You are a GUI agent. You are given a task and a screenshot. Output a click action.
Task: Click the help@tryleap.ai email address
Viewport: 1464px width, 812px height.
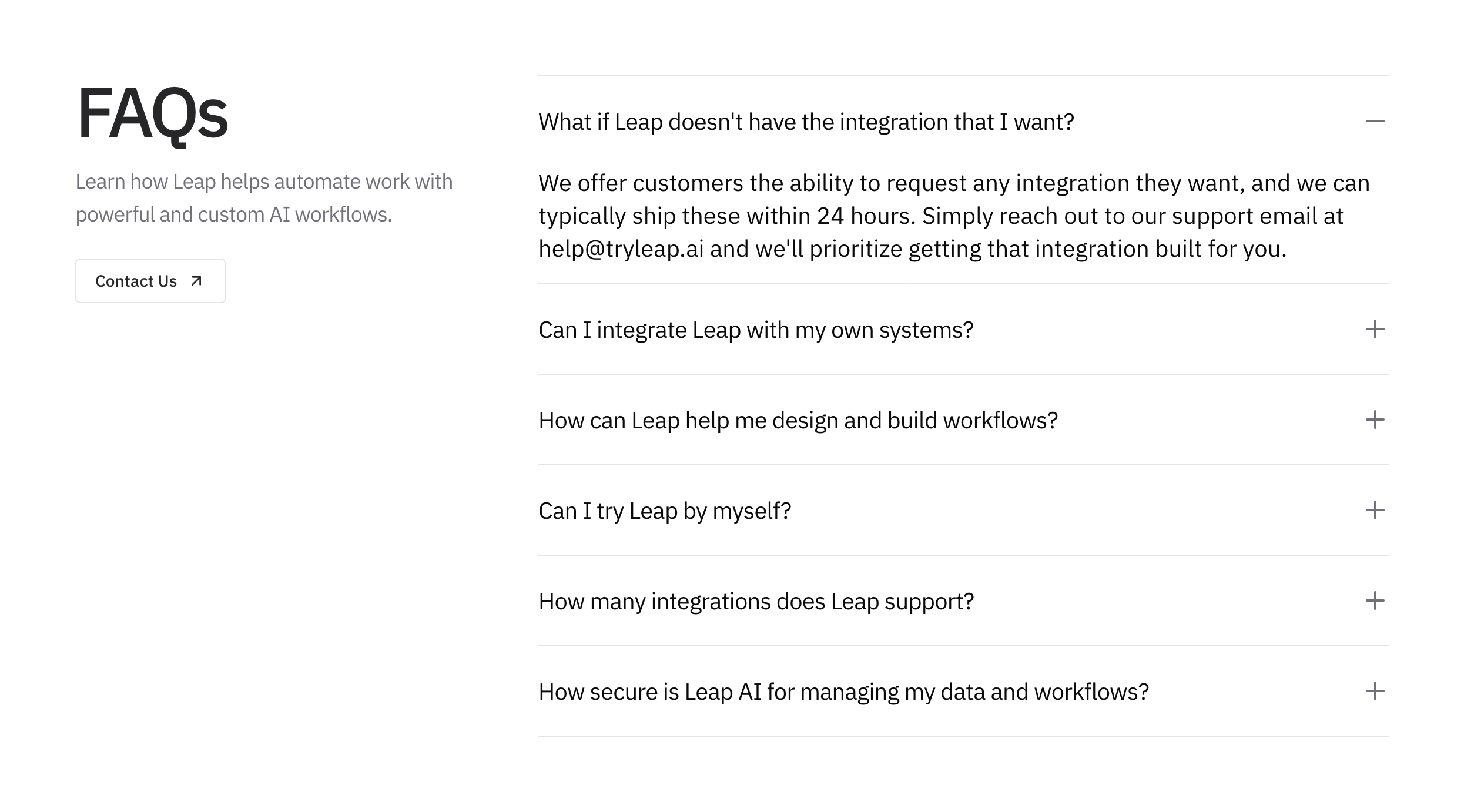[621, 249]
